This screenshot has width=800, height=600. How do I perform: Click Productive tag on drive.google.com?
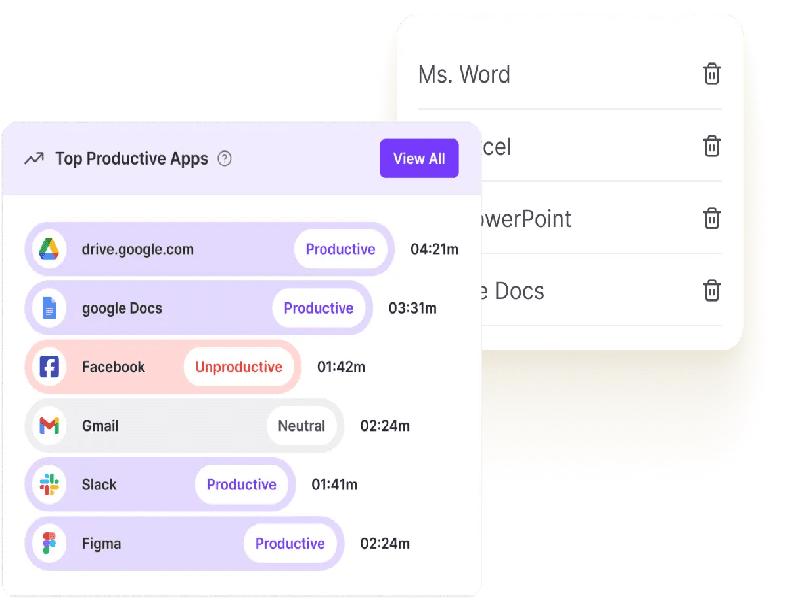(x=340, y=249)
